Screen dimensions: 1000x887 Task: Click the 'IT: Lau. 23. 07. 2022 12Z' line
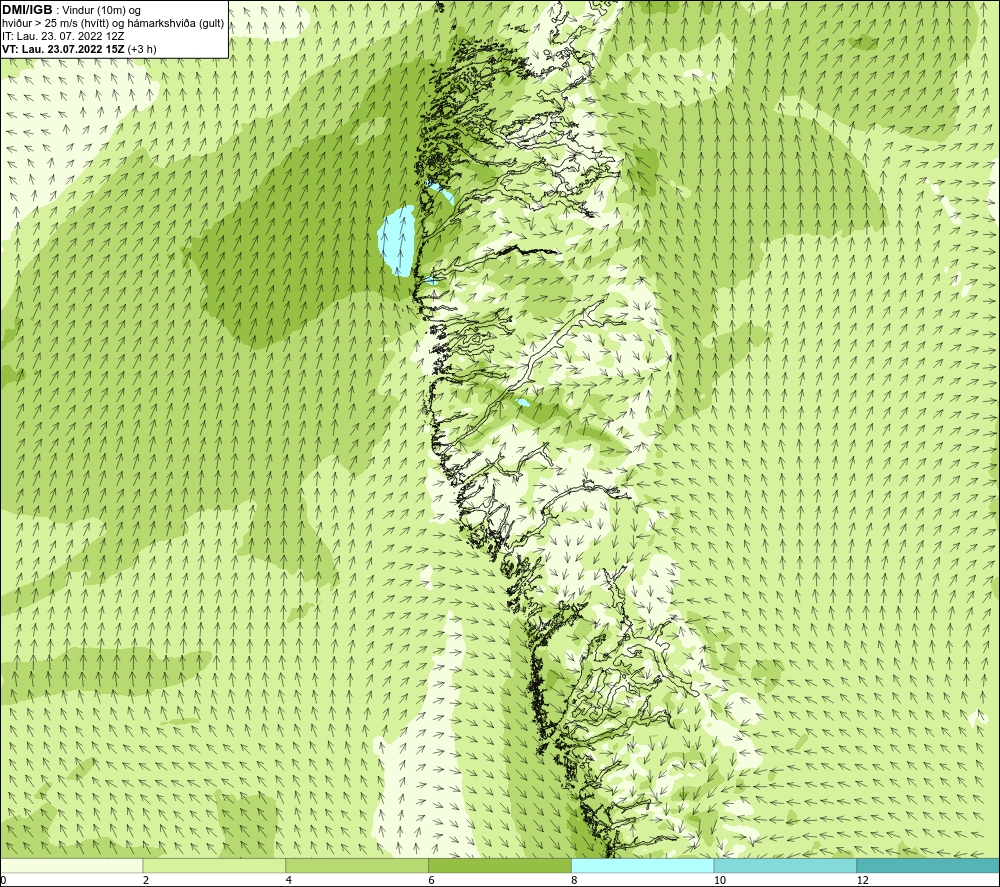tap(63, 36)
